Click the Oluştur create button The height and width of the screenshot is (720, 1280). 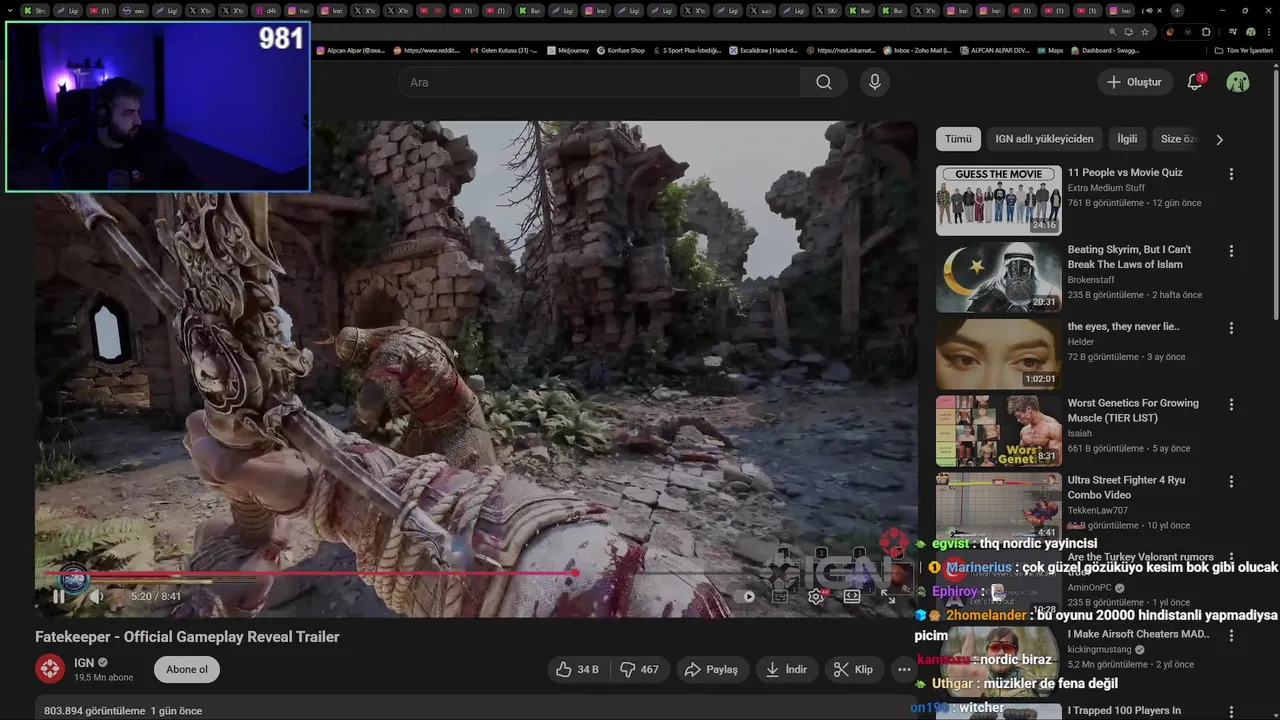click(x=1135, y=82)
